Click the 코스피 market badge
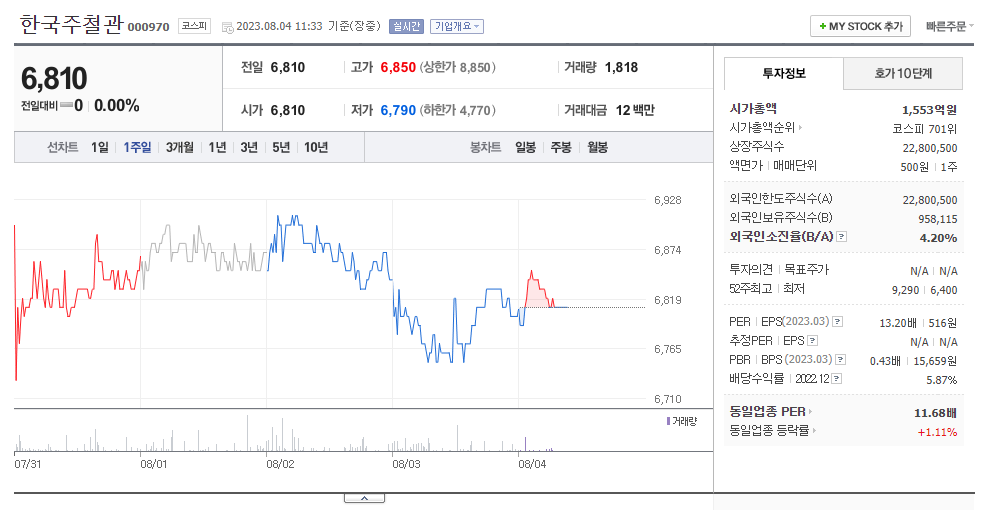Screen dimensions: 983x510 pyautogui.click(x=194, y=26)
